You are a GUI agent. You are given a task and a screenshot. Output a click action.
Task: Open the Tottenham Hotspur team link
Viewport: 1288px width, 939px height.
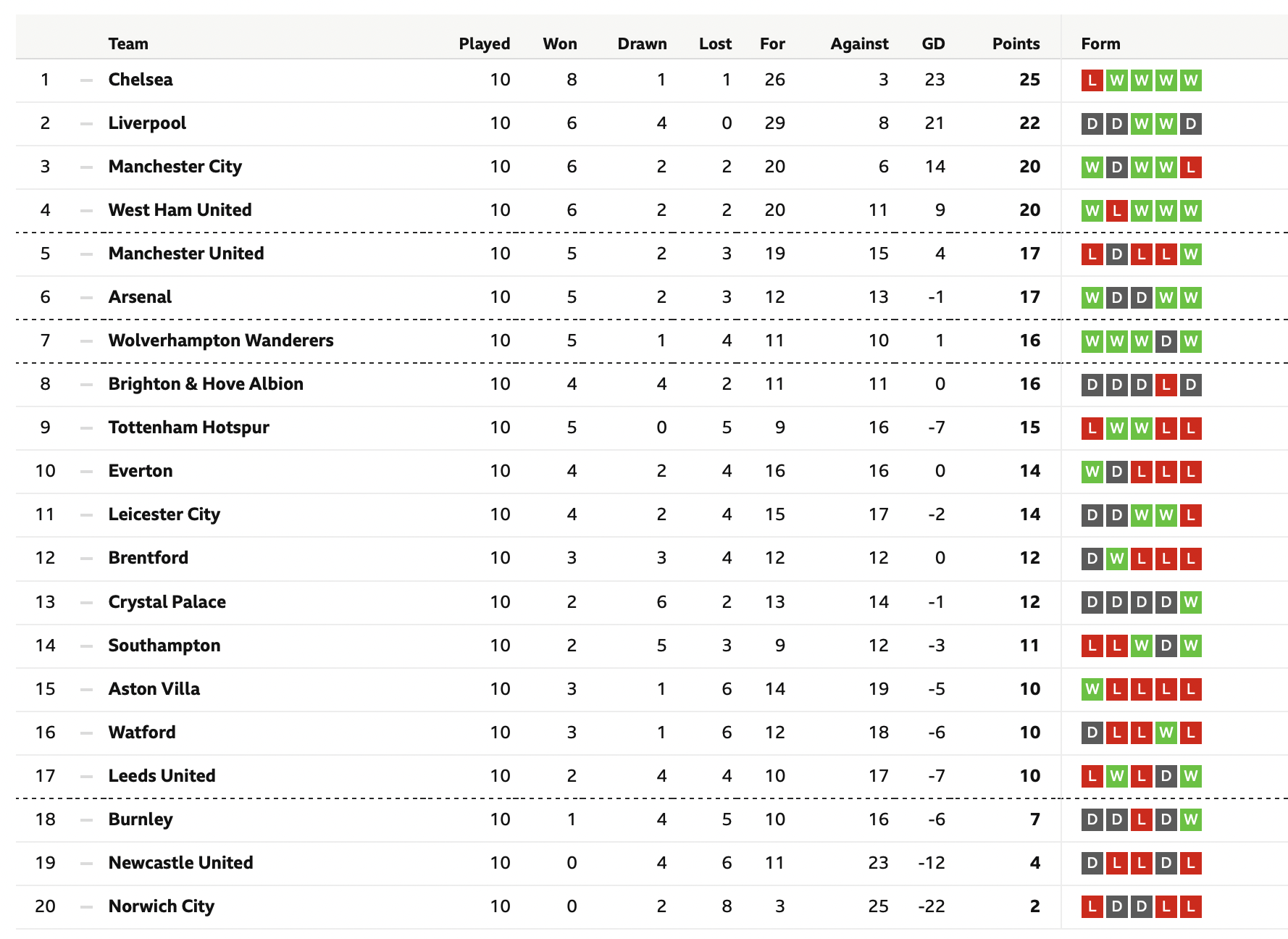coord(188,427)
